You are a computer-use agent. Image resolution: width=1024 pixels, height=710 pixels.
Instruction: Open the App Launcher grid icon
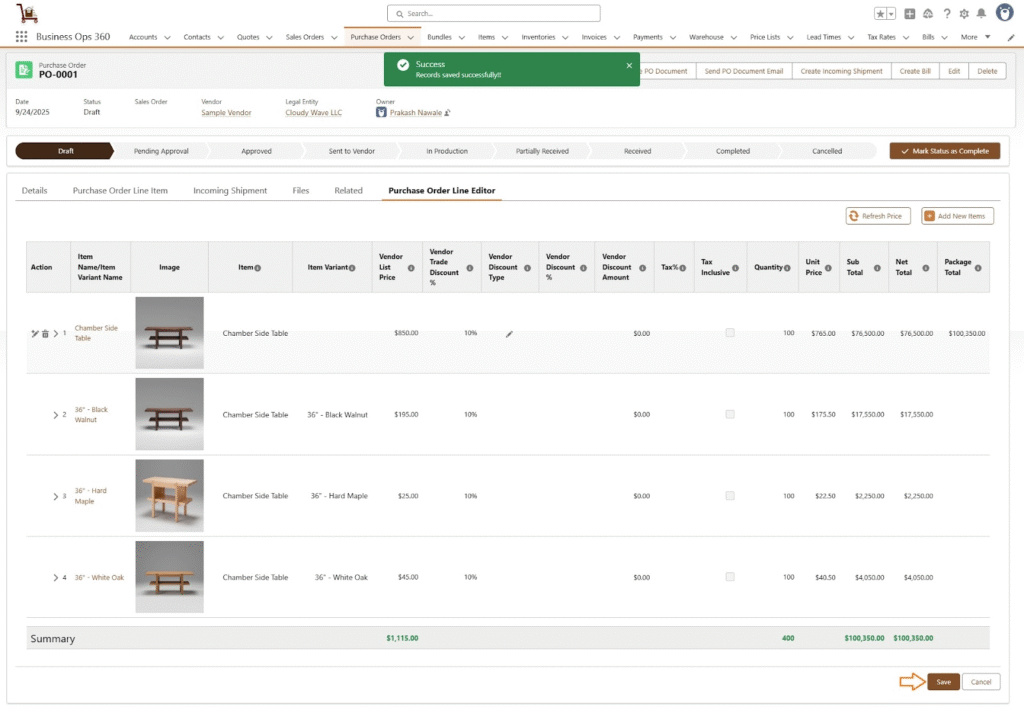(21, 37)
